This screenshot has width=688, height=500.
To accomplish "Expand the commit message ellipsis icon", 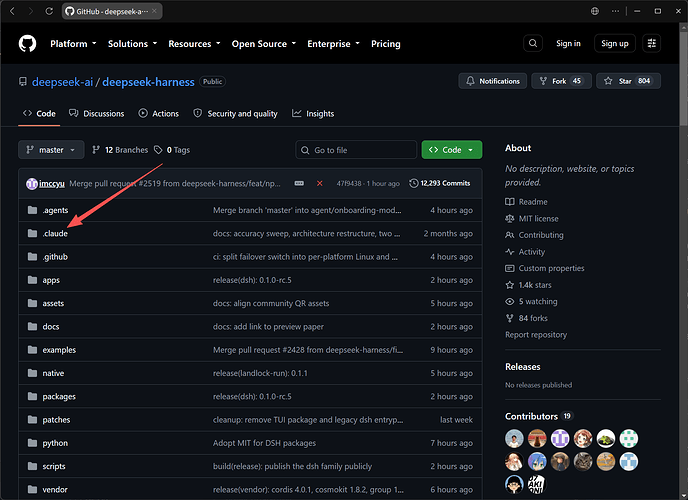I will click(299, 183).
